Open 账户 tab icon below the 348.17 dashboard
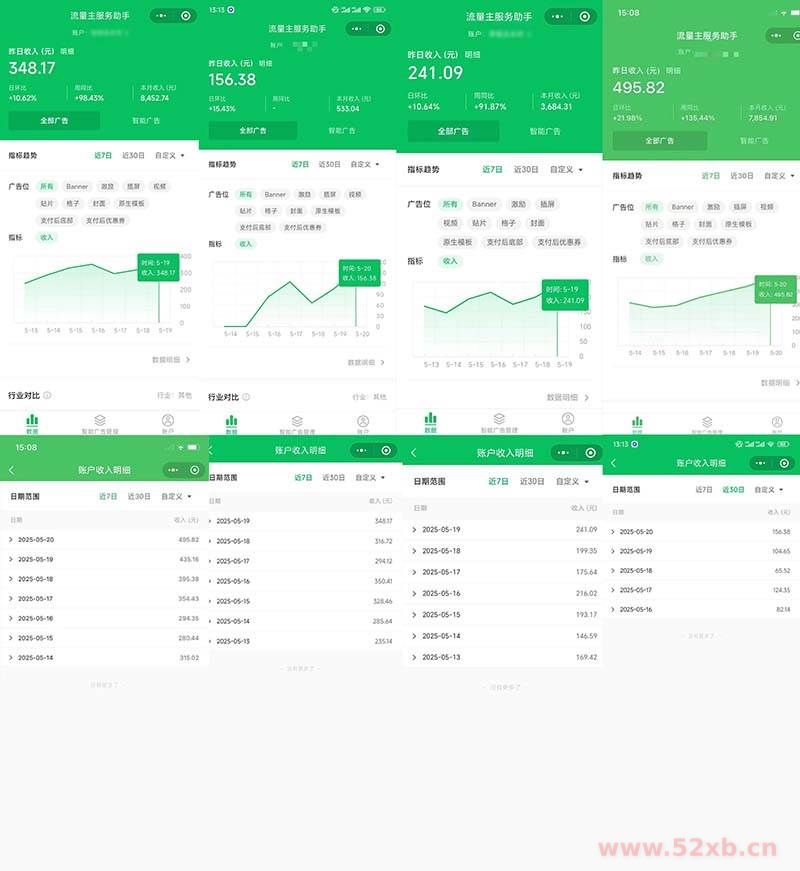This screenshot has height=871, width=800. (x=168, y=421)
